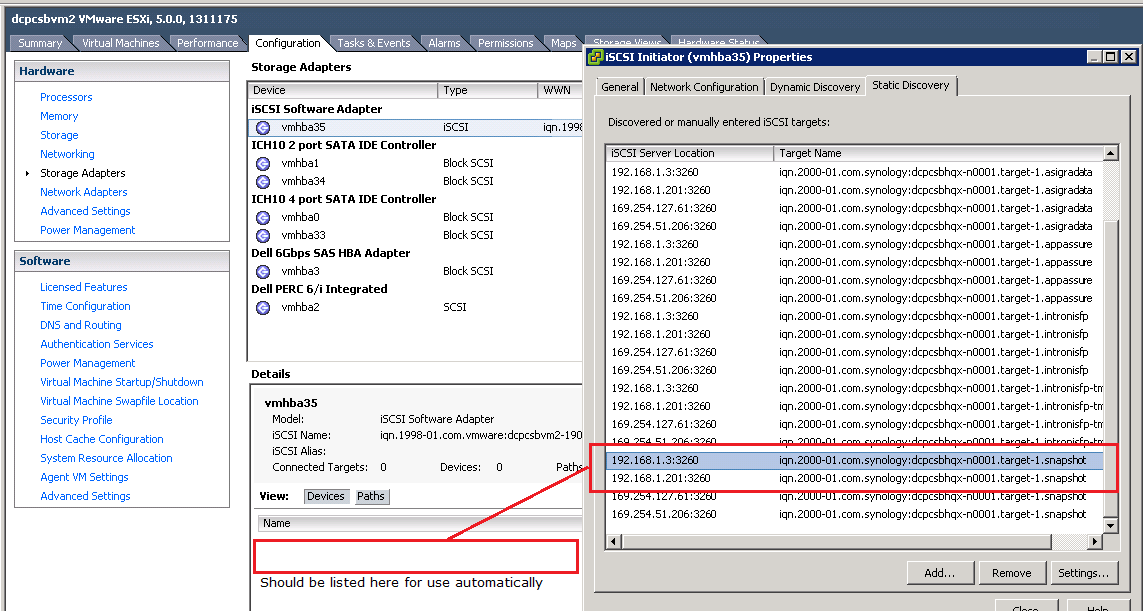
Task: Open the DNS and Routing link
Action: pos(81,325)
